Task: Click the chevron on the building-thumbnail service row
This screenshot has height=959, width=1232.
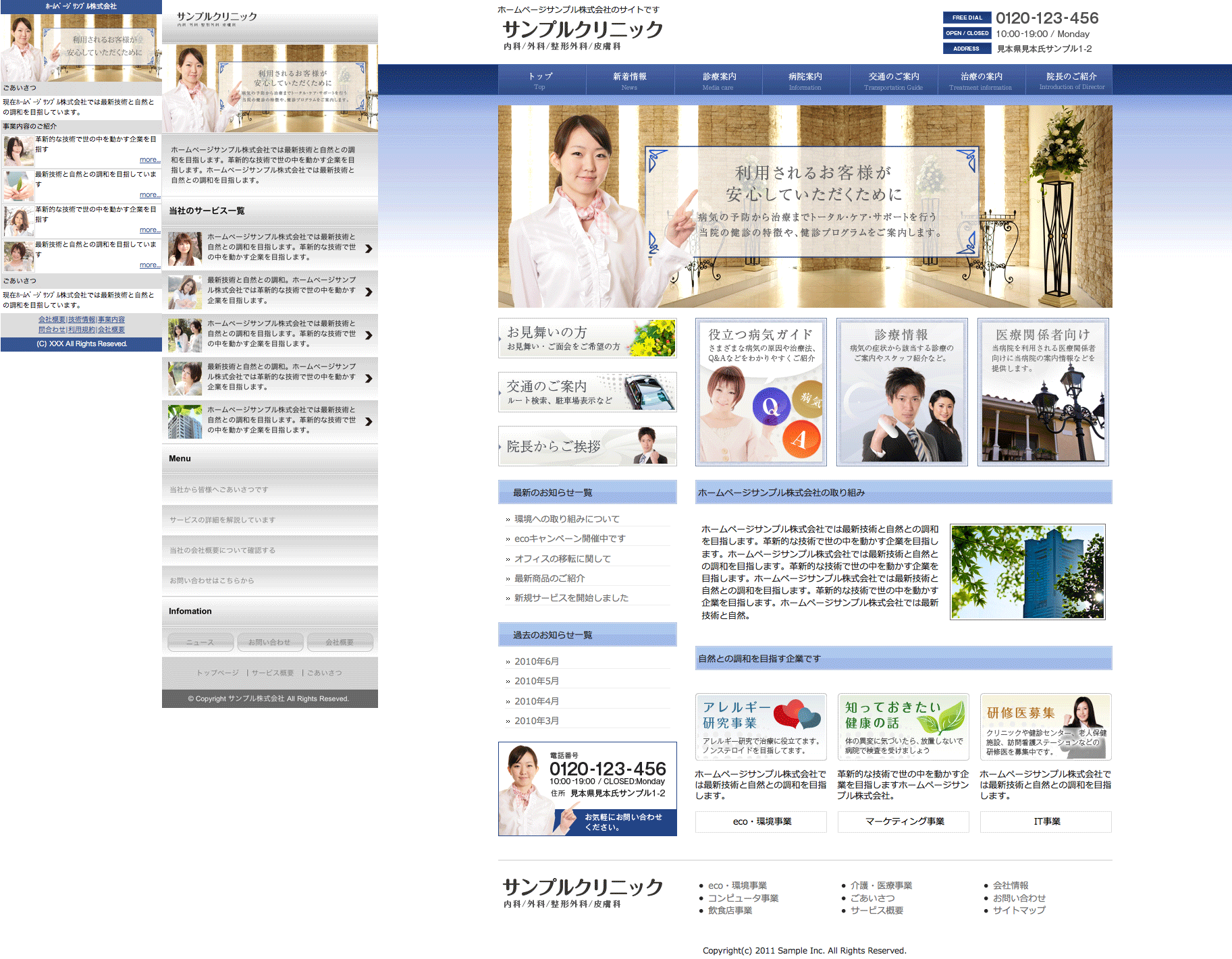Action: [369, 421]
